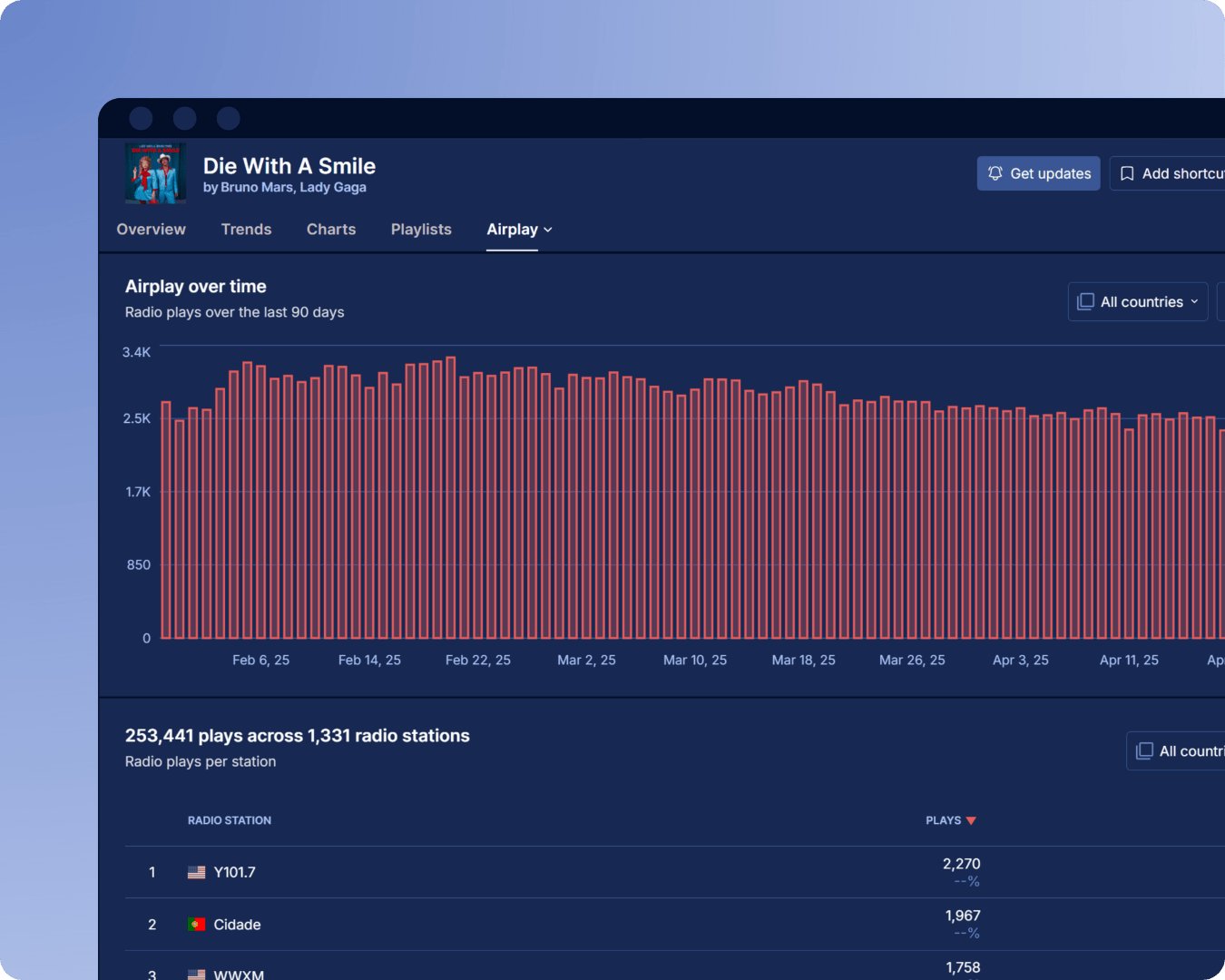Screen dimensions: 1225x980
Task: Click the Feb 6, 25 axis label
Action: click(260, 660)
